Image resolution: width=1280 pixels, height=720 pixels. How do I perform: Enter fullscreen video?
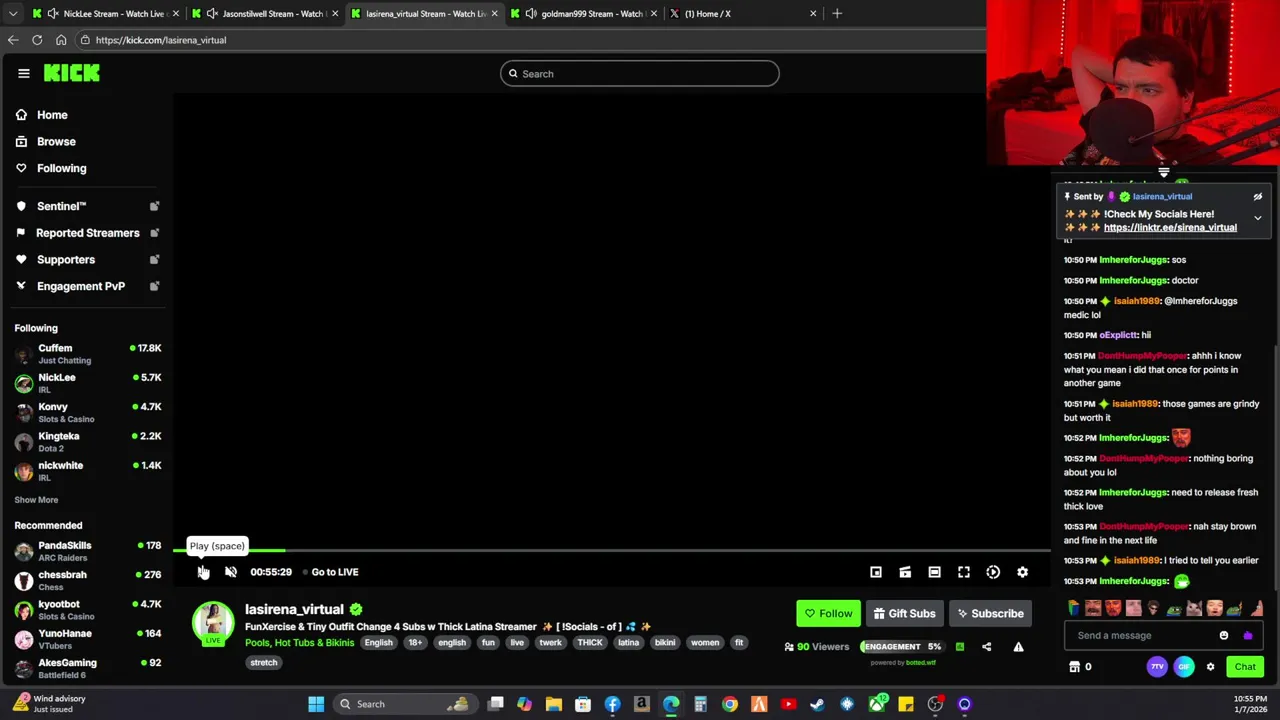tap(964, 572)
